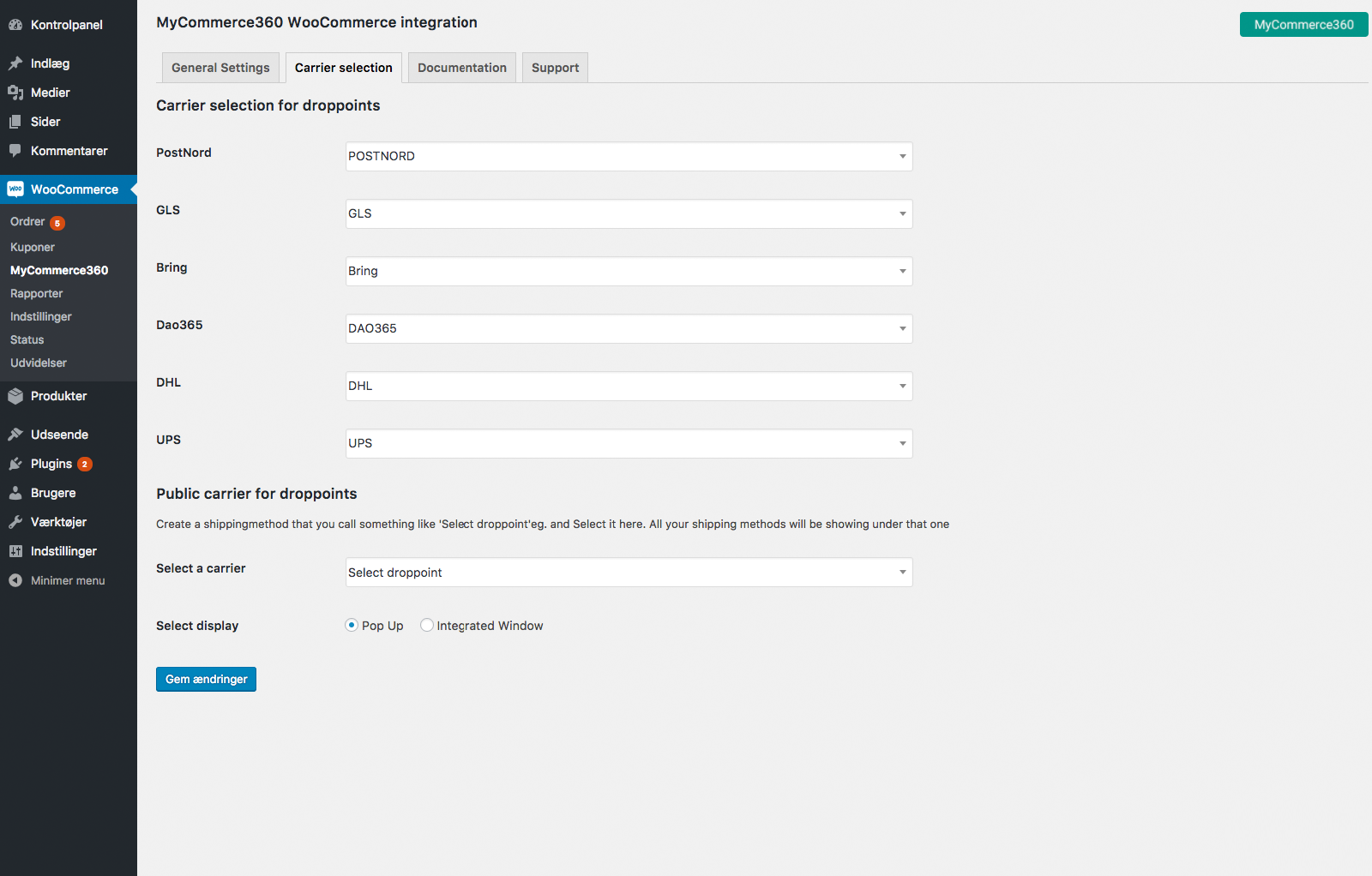Select the Integrated Window radio button
1372x876 pixels.
[427, 625]
